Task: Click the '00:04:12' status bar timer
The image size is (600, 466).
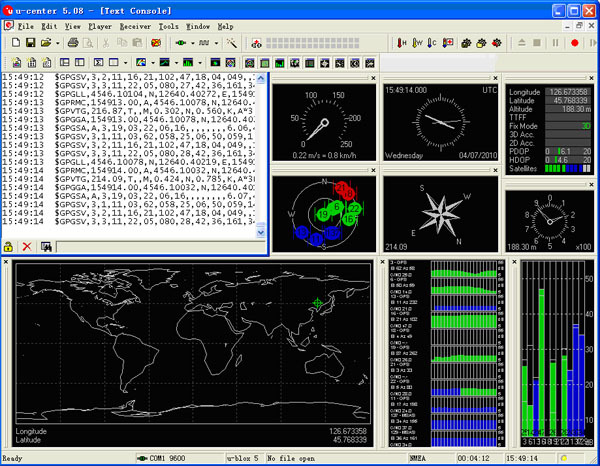Action: [473, 458]
